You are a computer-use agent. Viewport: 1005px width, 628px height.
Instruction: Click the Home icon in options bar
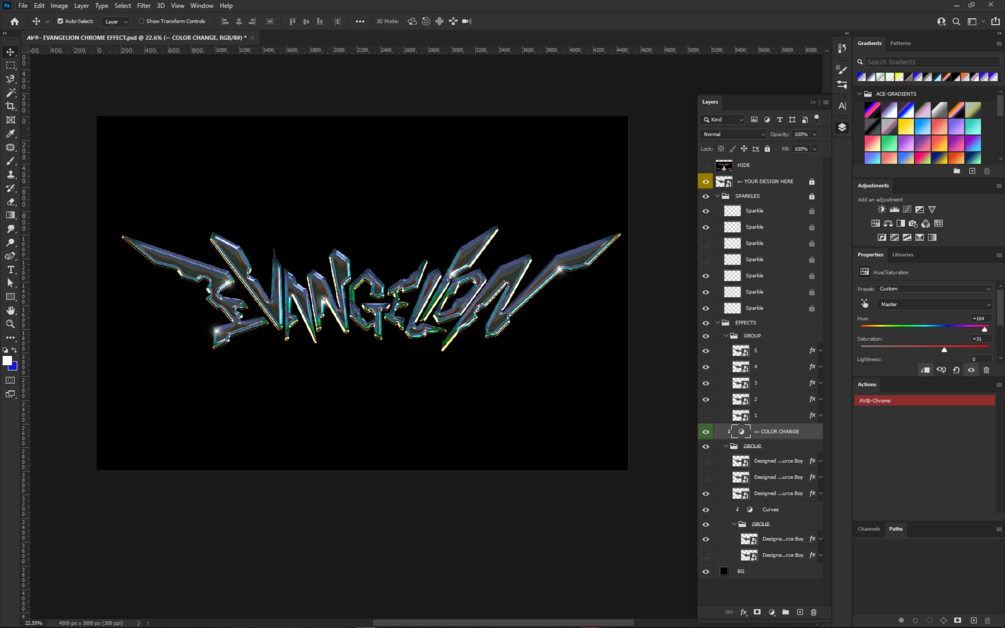pos(14,21)
